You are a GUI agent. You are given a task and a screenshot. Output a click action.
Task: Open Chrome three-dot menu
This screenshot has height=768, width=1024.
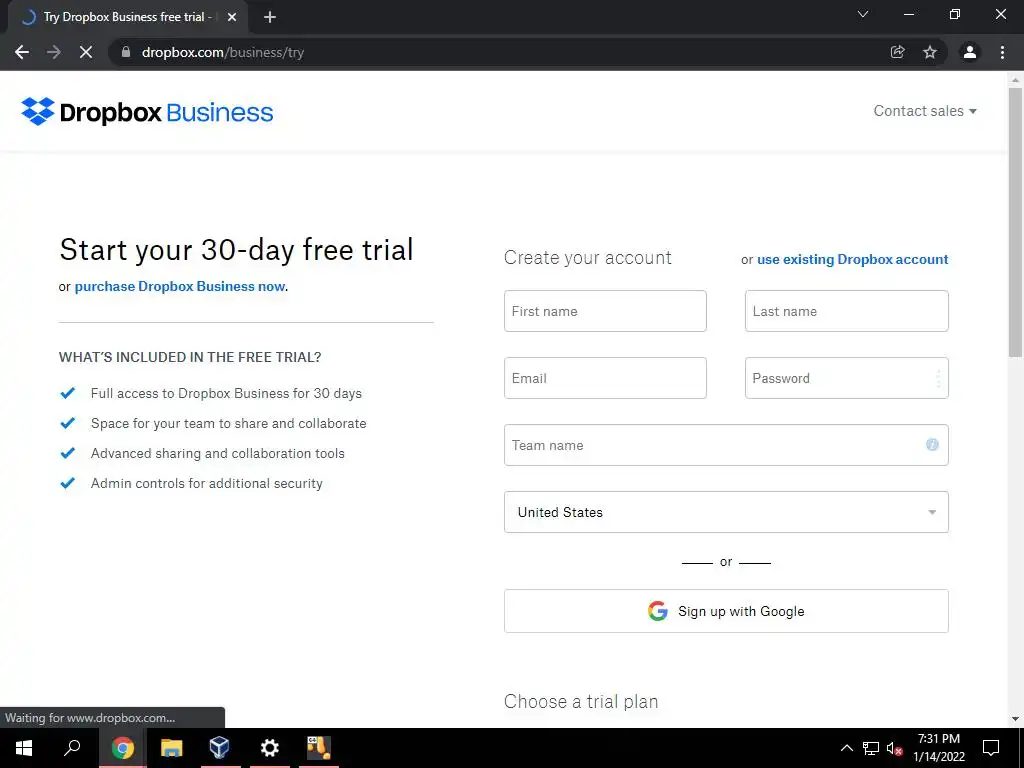point(1002,52)
